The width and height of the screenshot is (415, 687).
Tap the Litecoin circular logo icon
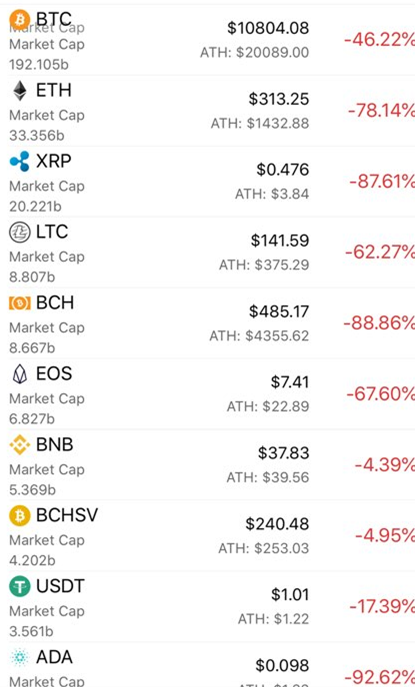click(x=20, y=232)
